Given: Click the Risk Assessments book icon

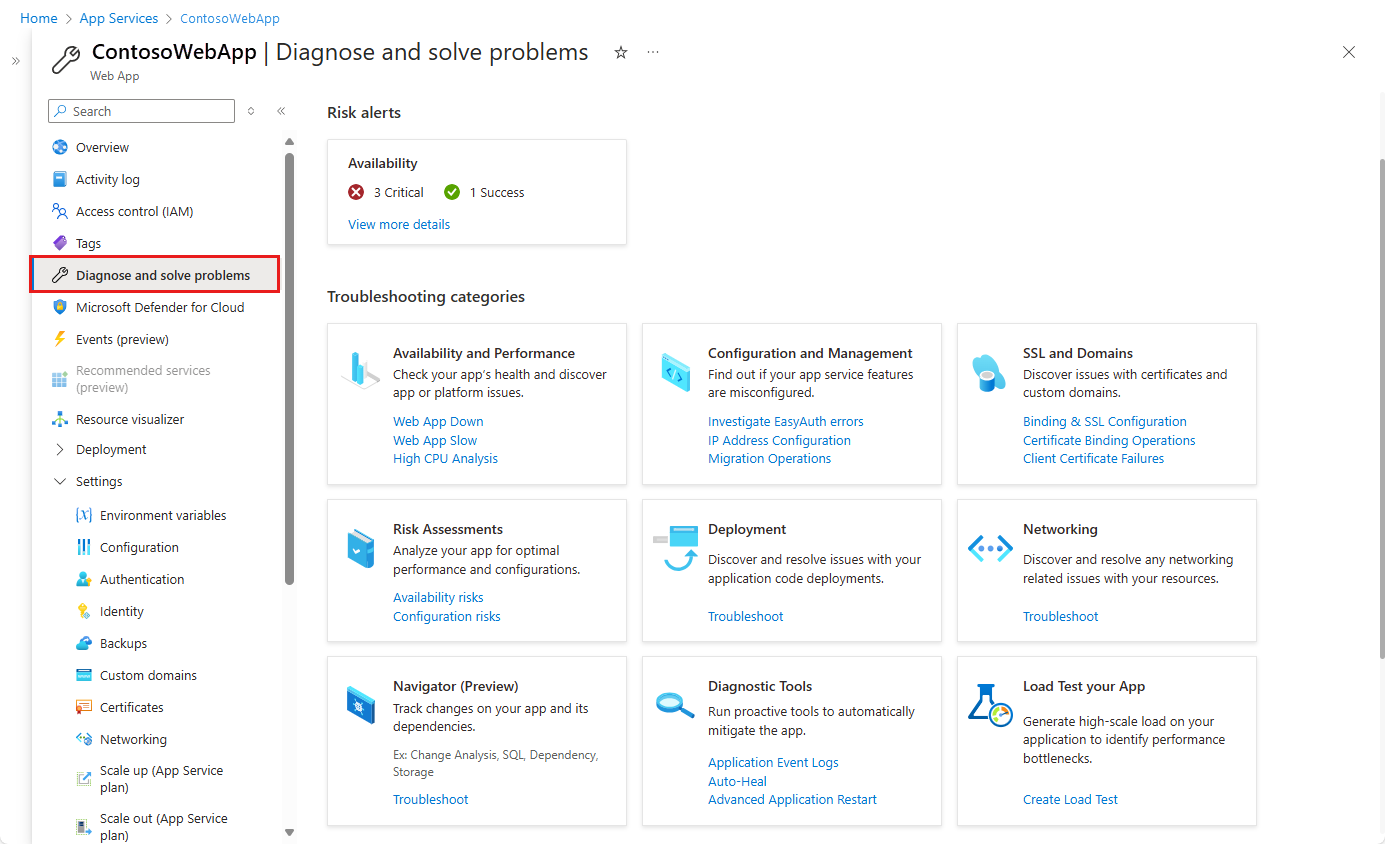Looking at the screenshot, I should (360, 549).
